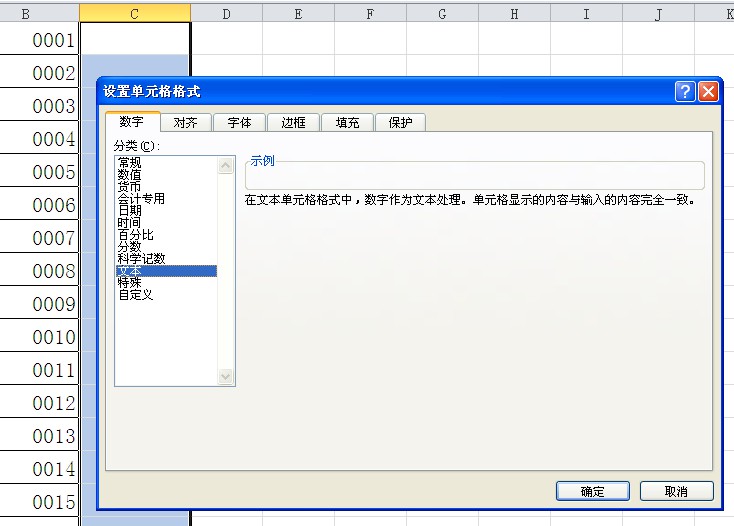Select 会计专用 in the category list
This screenshot has height=526, width=734.
(x=166, y=198)
